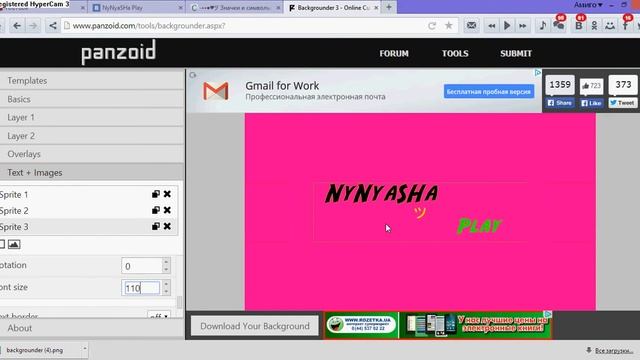The height and width of the screenshot is (360, 640).
Task: Delete Sprite 3
Action: pyautogui.click(x=167, y=227)
